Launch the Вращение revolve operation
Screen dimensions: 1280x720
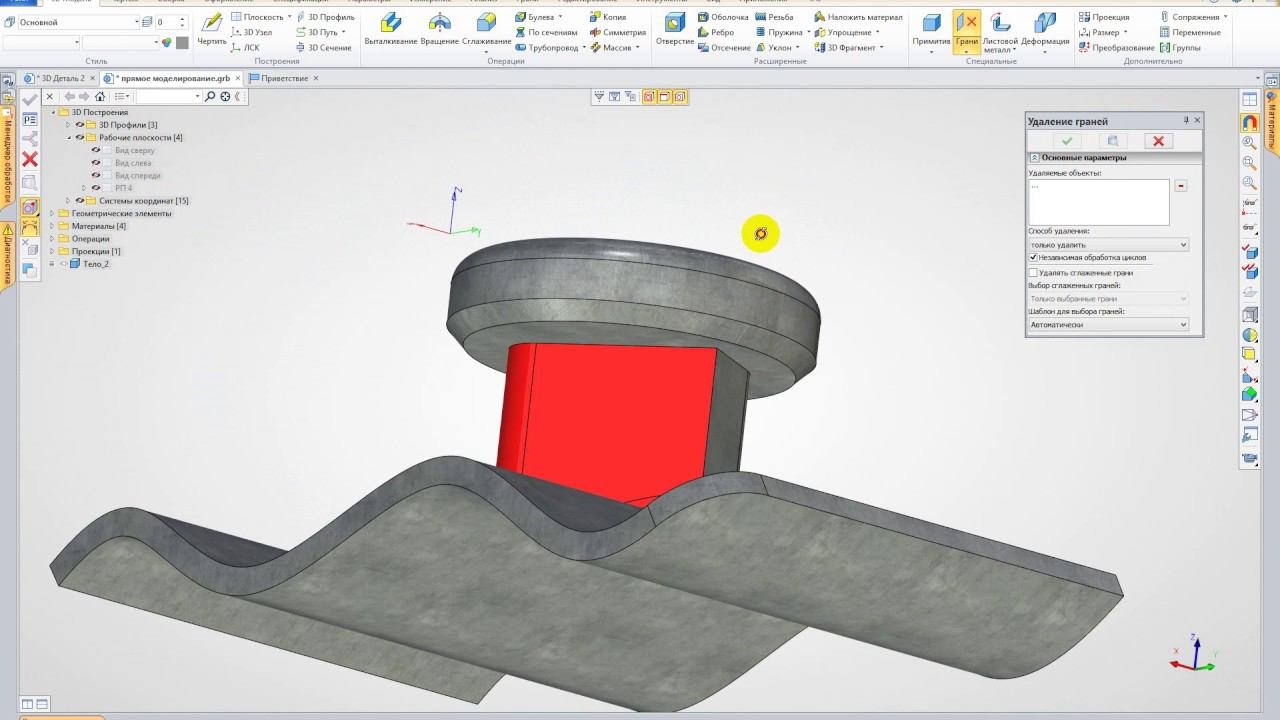439,28
